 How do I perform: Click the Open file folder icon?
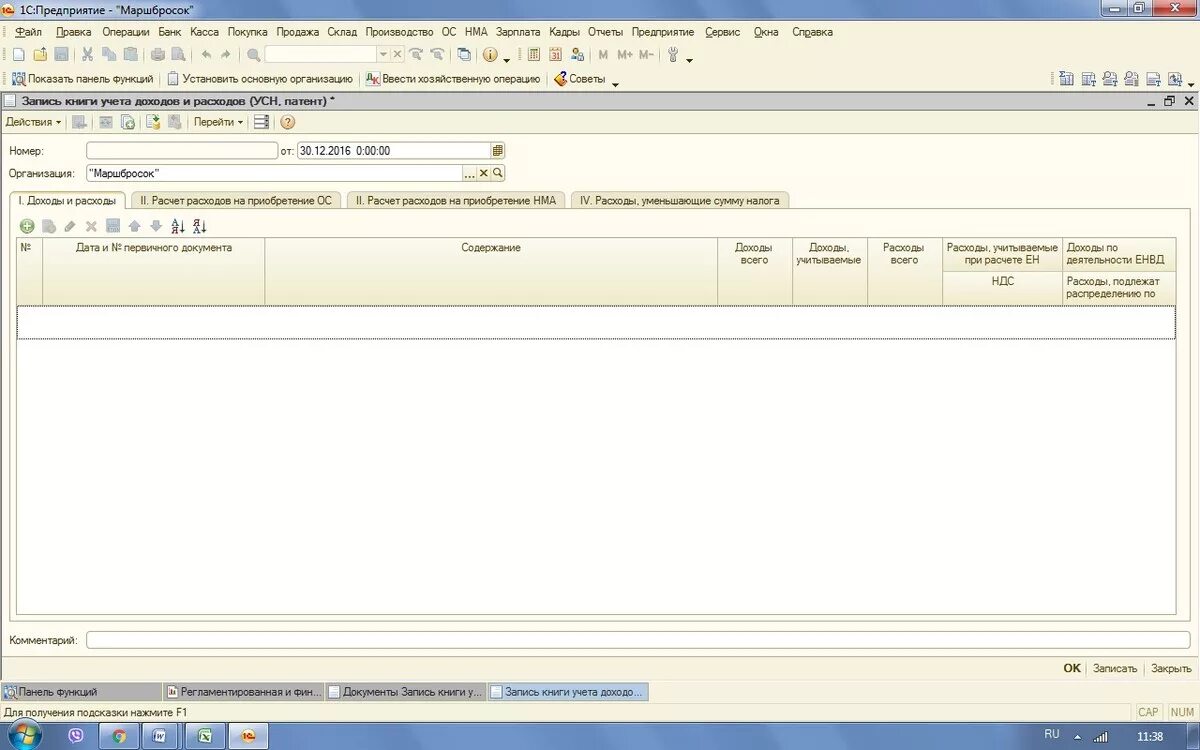[x=40, y=55]
